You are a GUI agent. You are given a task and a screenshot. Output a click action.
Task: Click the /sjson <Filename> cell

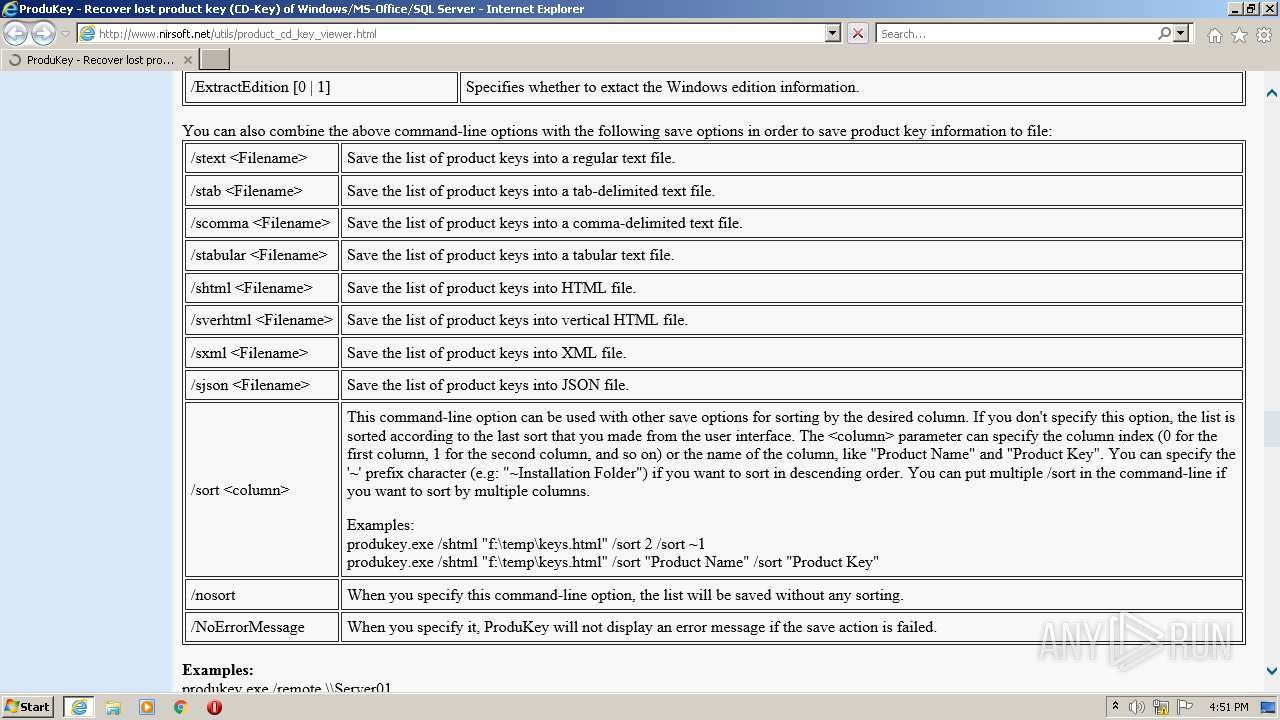[x=262, y=385]
